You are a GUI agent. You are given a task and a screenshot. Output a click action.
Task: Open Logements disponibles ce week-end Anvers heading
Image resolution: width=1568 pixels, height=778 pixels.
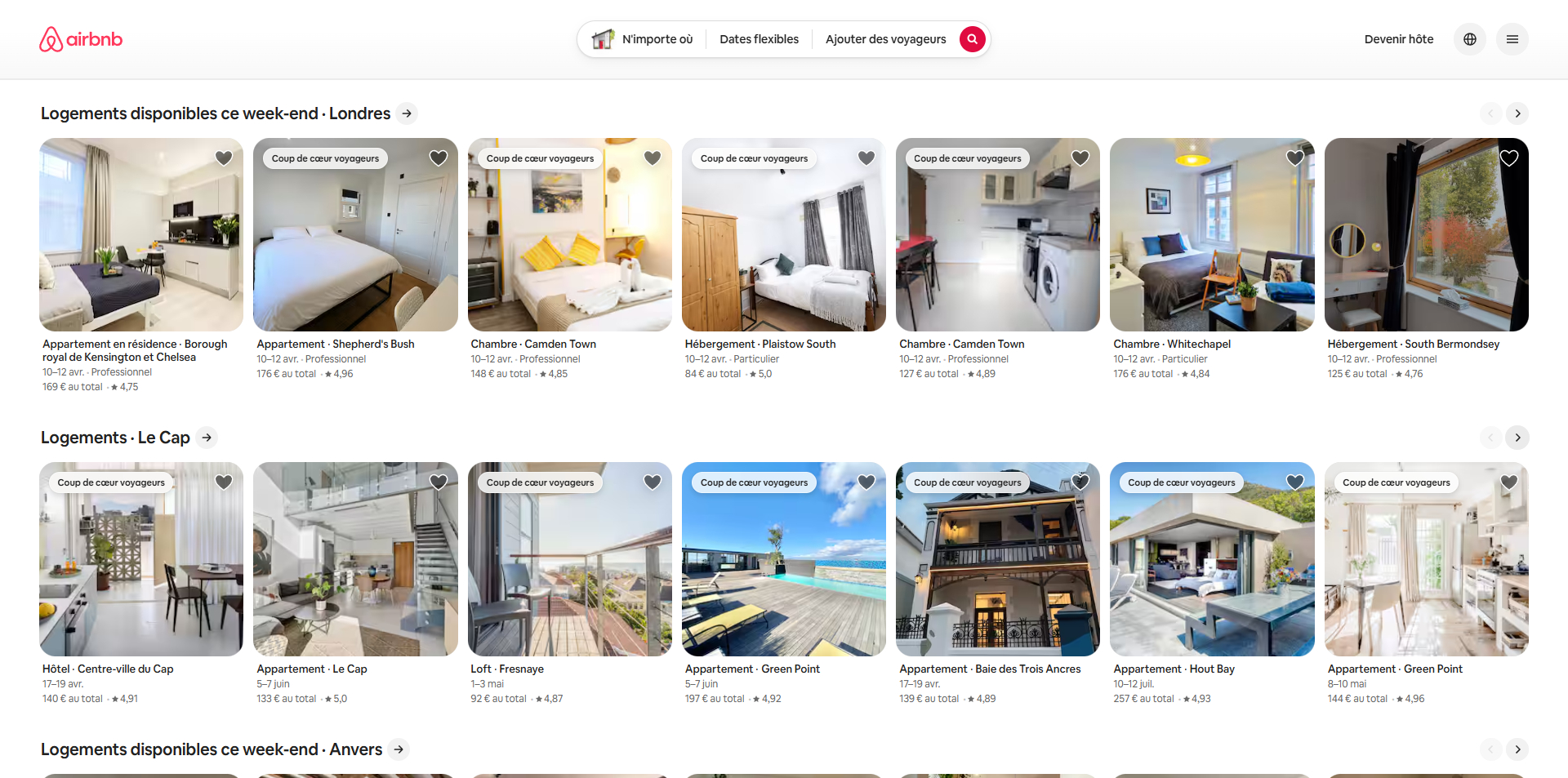click(212, 749)
